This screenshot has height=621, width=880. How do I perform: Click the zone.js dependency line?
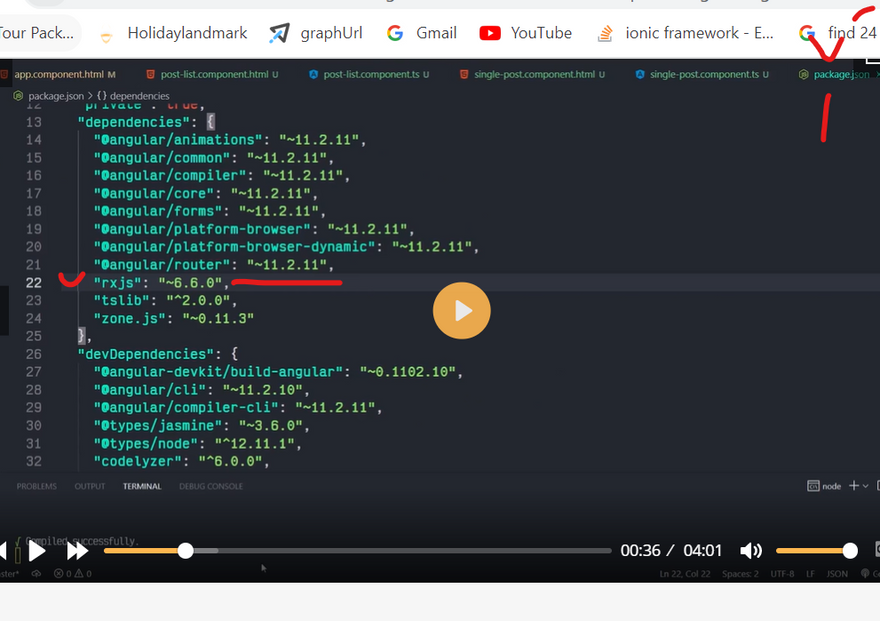coord(173,319)
